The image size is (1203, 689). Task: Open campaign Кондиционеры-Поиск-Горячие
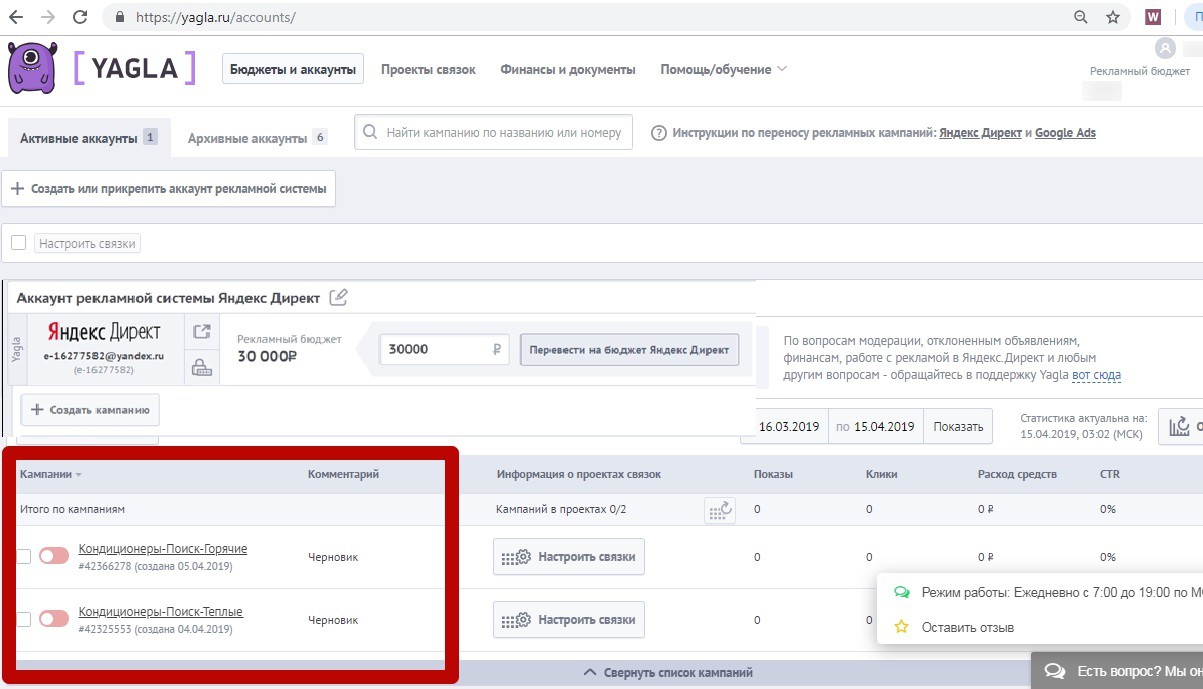163,548
